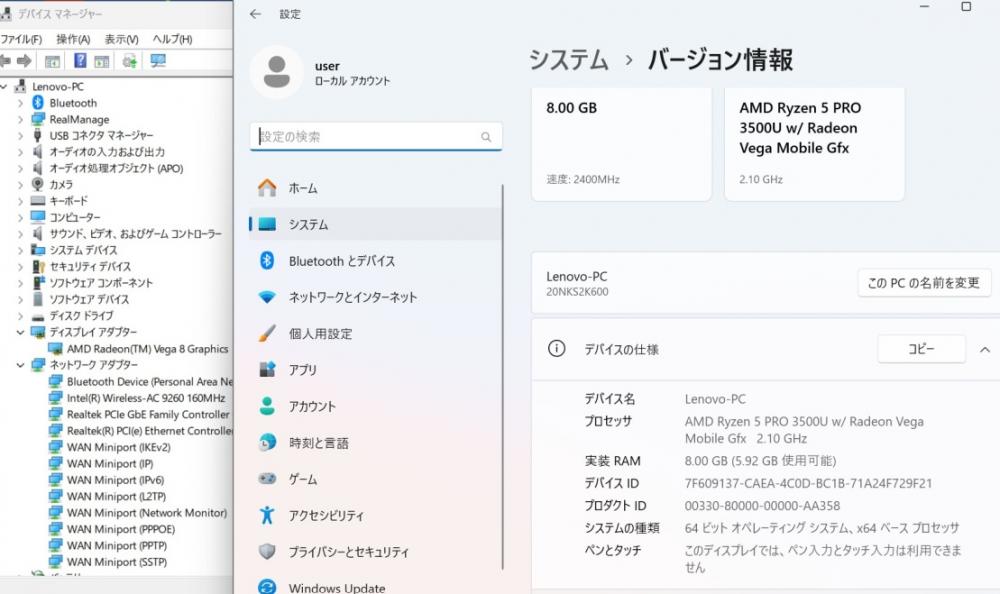This screenshot has height=594, width=1000.
Task: Click the AMD Ryzen 5 PRO processor card
Action: 814,144
